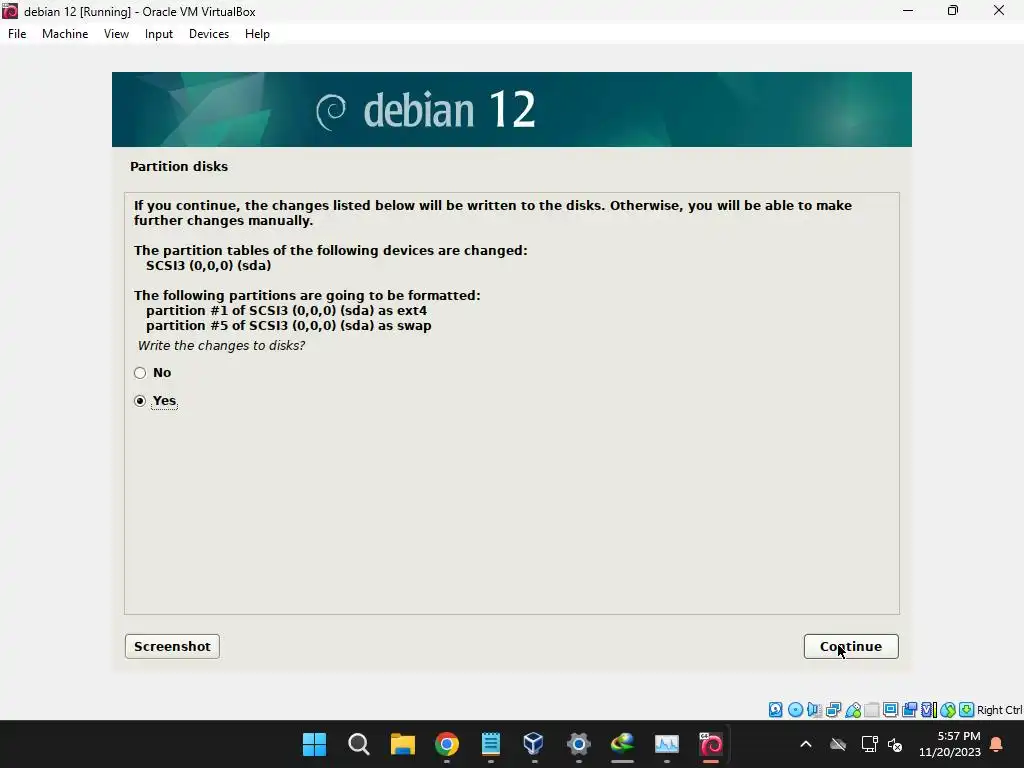The height and width of the screenshot is (768, 1024).
Task: Click the Right Ctrl host key label
Action: click(999, 710)
